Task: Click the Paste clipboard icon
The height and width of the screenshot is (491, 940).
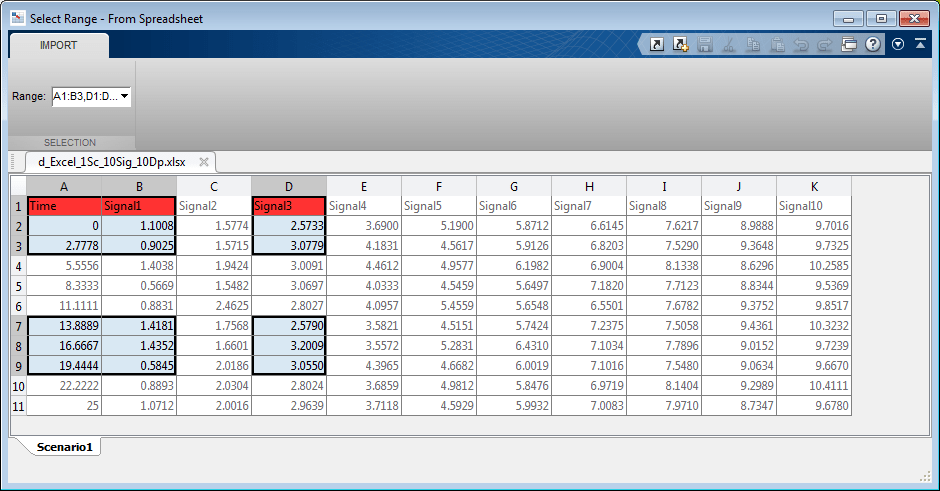Action: (x=778, y=44)
